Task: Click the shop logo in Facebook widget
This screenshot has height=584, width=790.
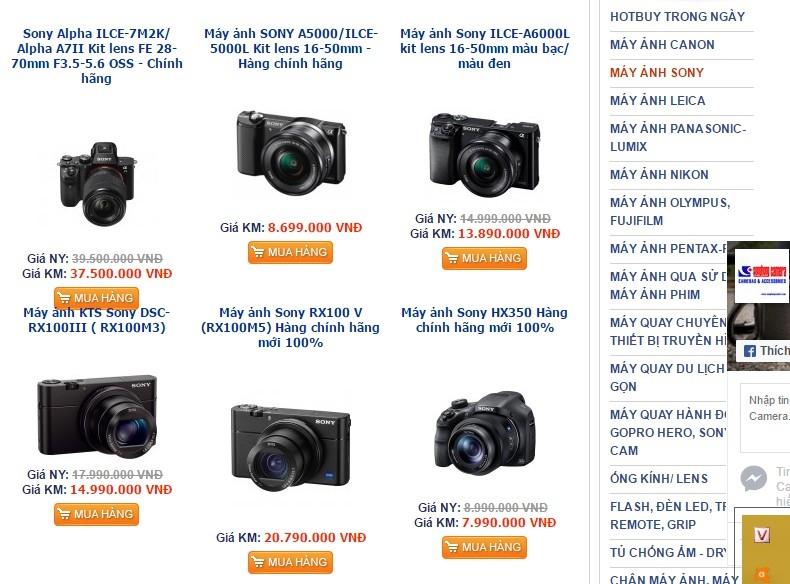Action: [762, 276]
